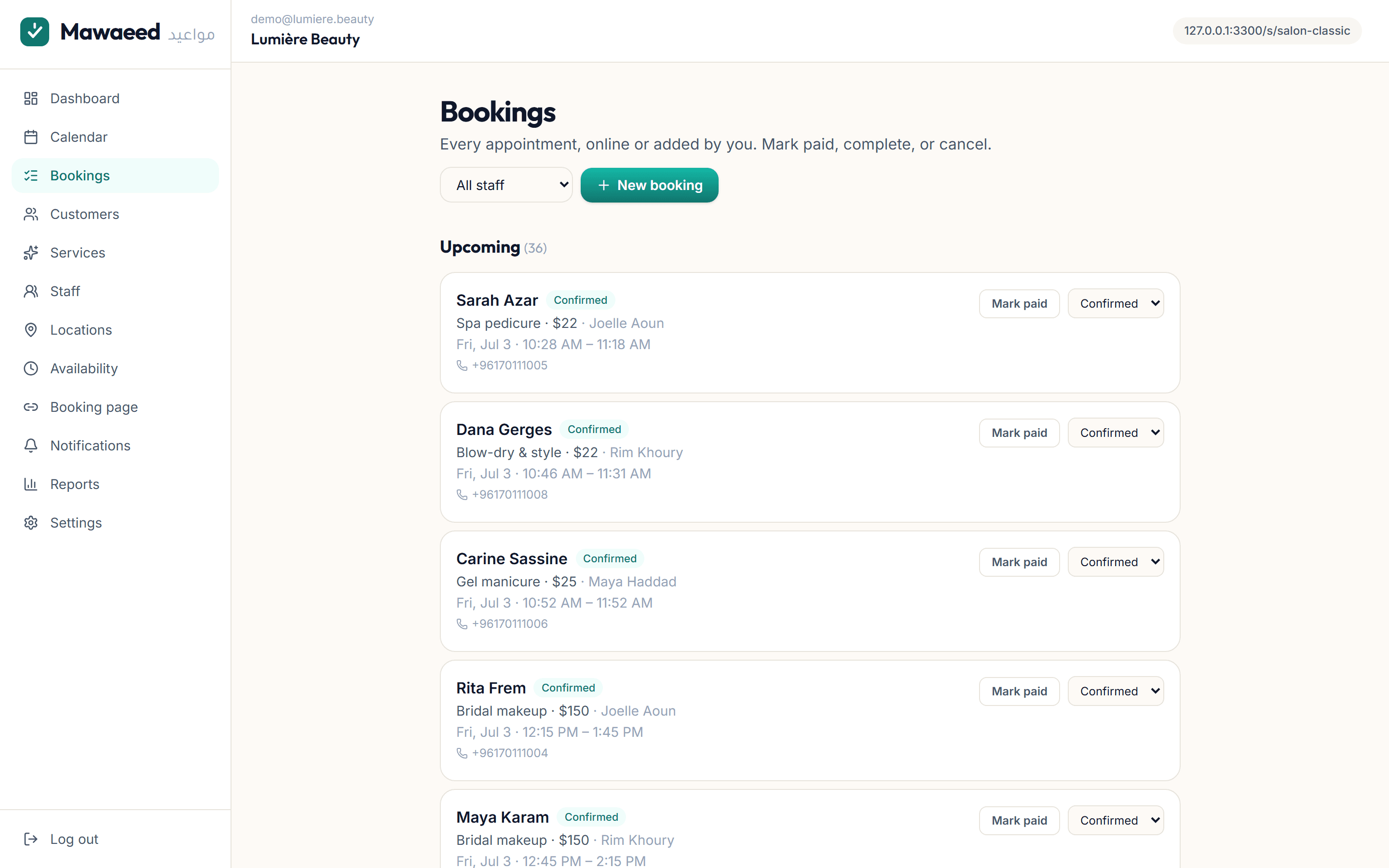Mark Sarah Azar's booking as paid
Image resolution: width=1389 pixels, height=868 pixels.
tap(1019, 303)
